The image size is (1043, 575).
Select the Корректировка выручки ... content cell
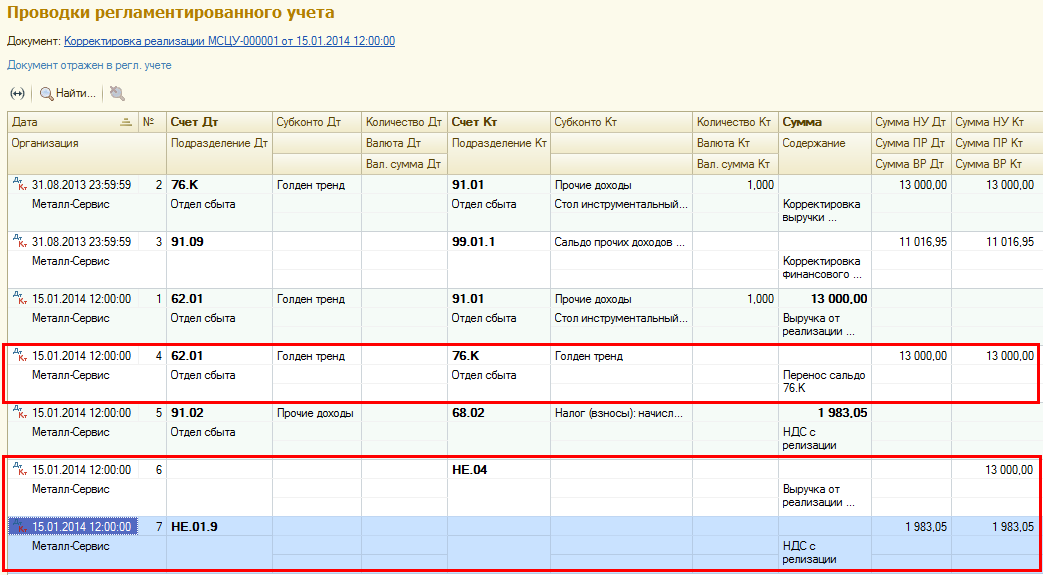[825, 210]
